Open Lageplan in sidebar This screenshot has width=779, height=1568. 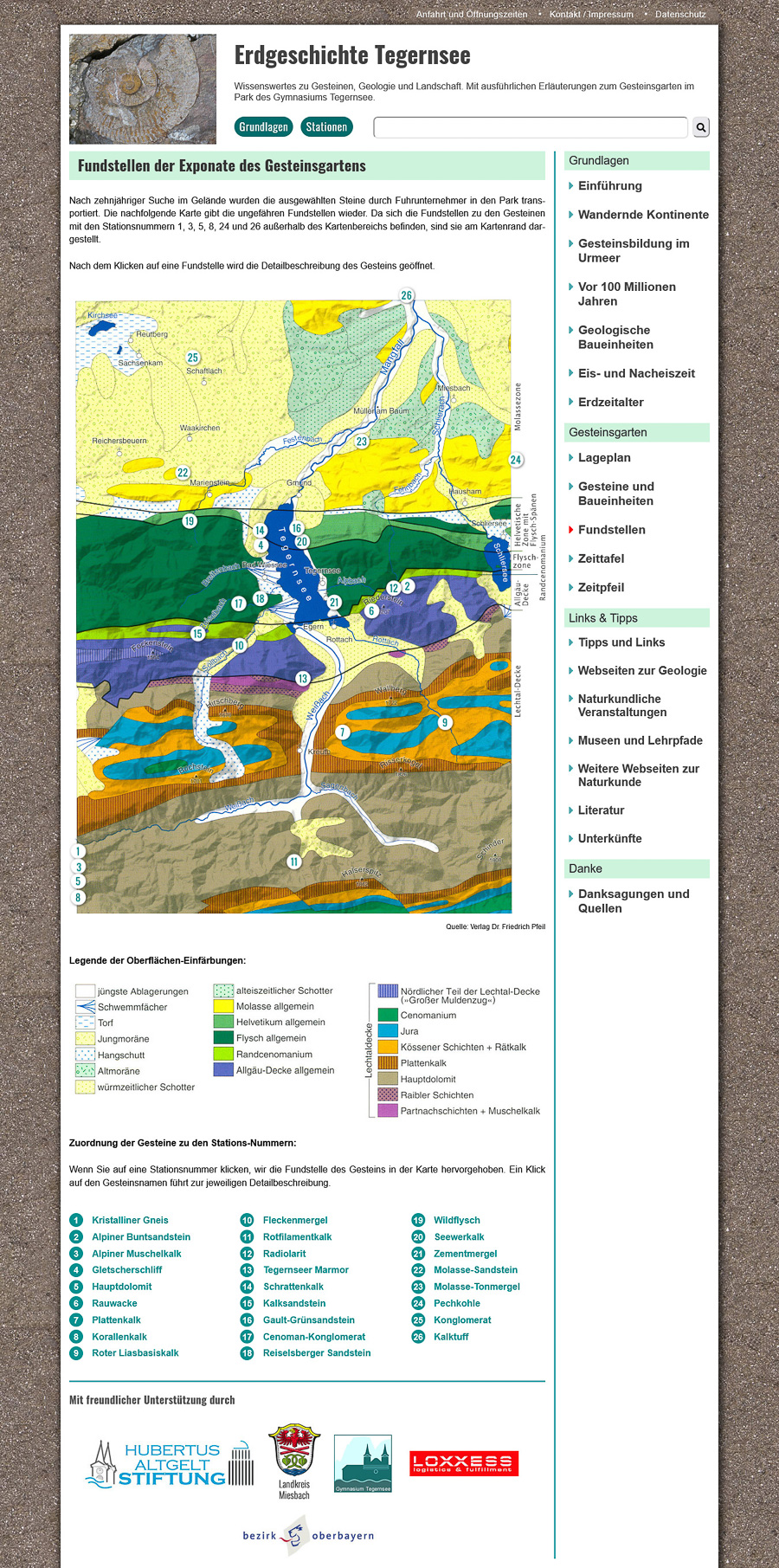(x=604, y=458)
